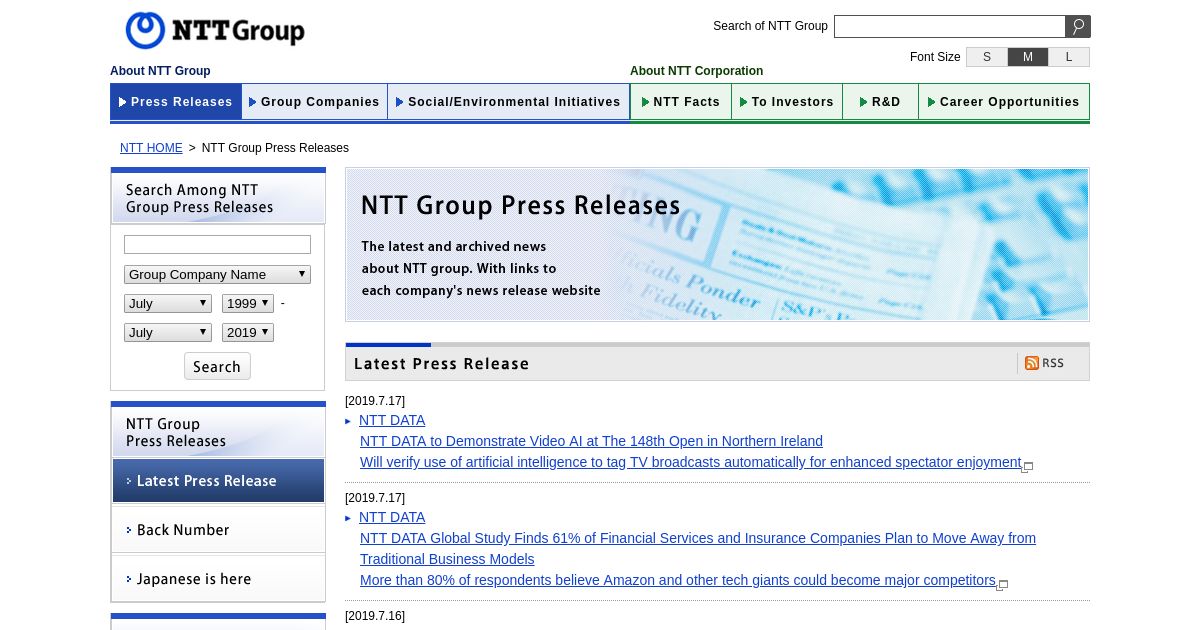1200x630 pixels.
Task: Open Social/Environmental Initiatives menu tab
Action: tap(508, 102)
